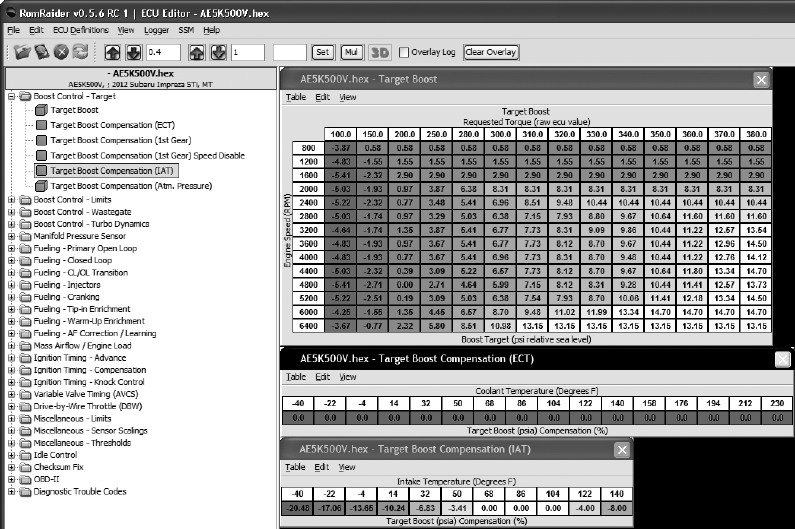
Task: Close the Target Boost Compensation (ECT) window
Action: tap(783, 360)
